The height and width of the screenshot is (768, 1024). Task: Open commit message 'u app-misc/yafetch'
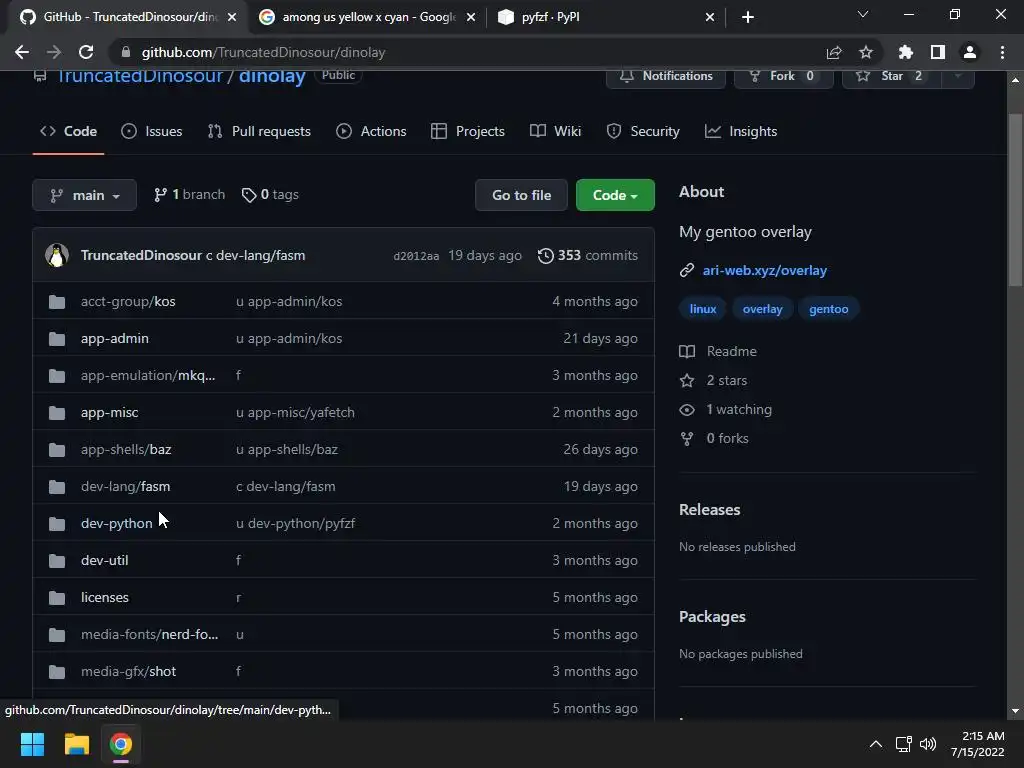pos(295,413)
